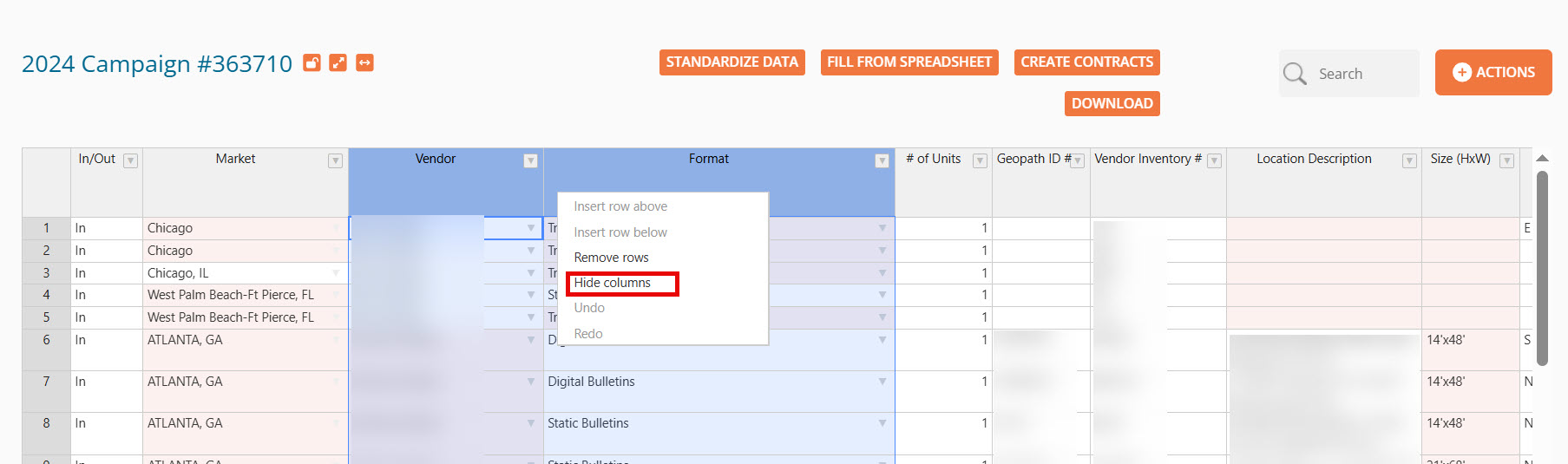Open the Format column filter arrow

tap(882, 160)
